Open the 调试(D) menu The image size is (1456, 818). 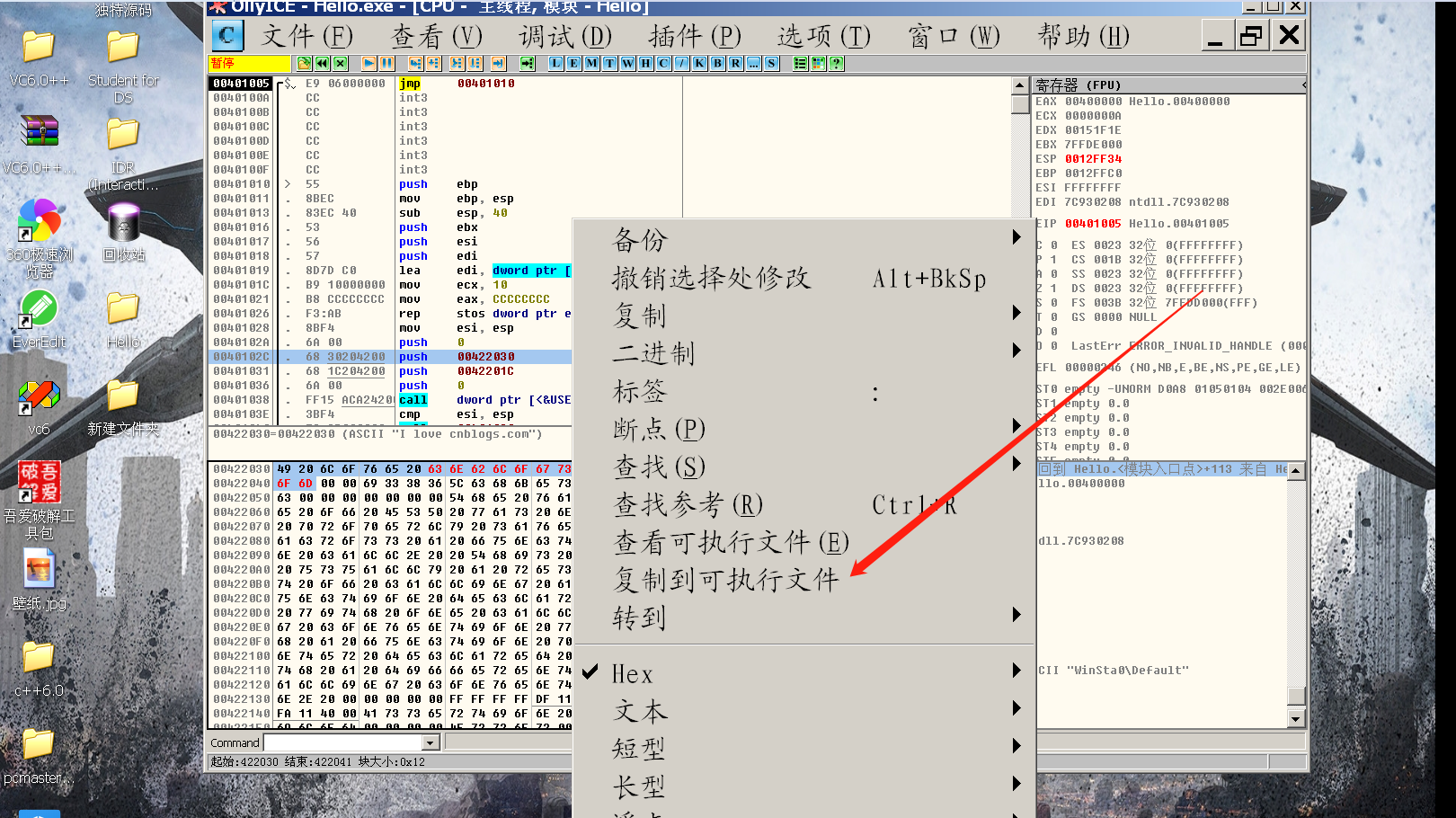[x=565, y=36]
